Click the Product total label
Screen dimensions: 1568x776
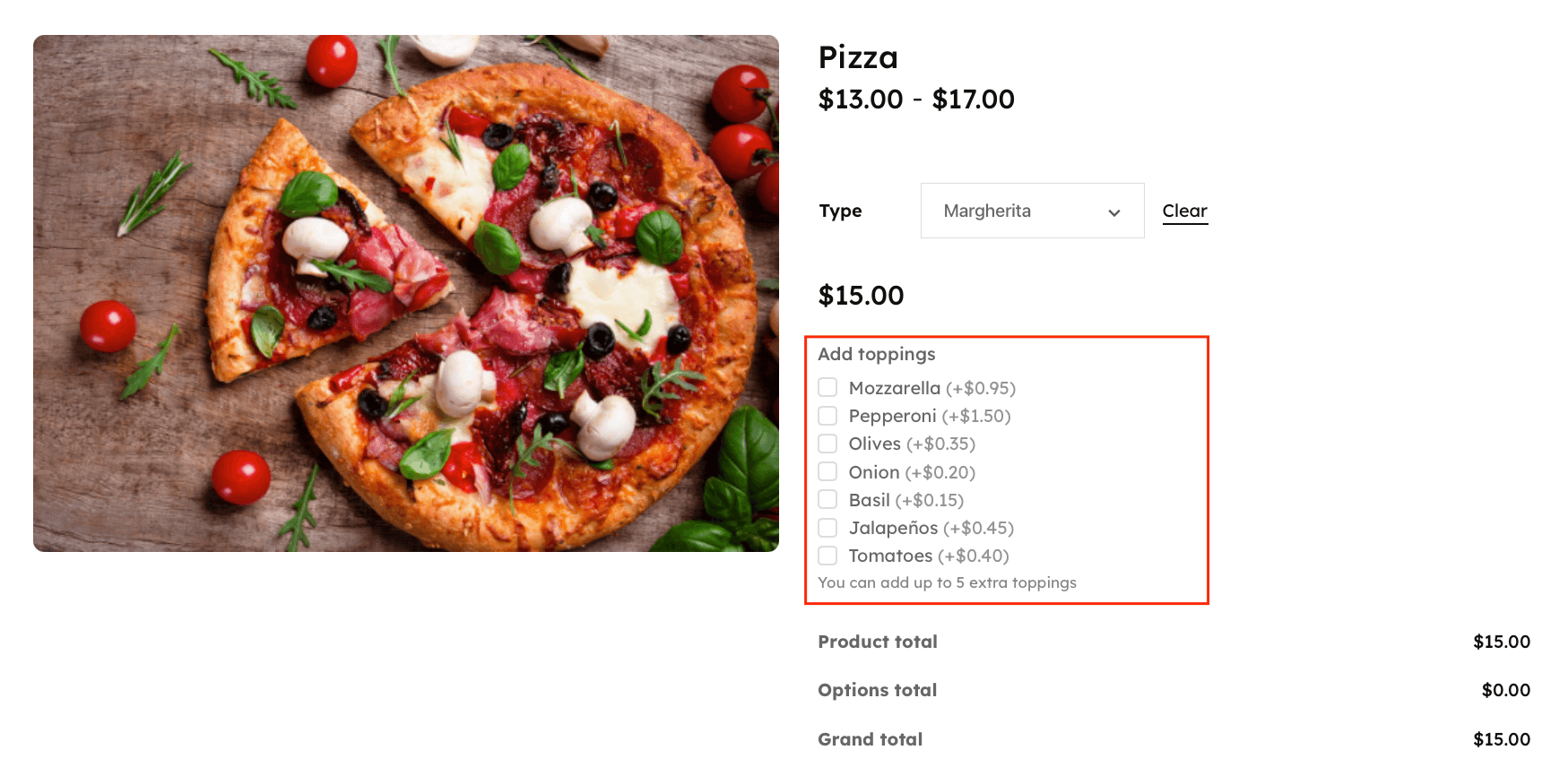pos(877,642)
